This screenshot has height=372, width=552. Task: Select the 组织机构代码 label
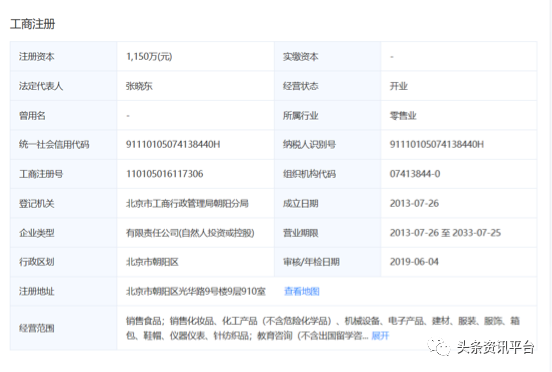[x=309, y=174]
